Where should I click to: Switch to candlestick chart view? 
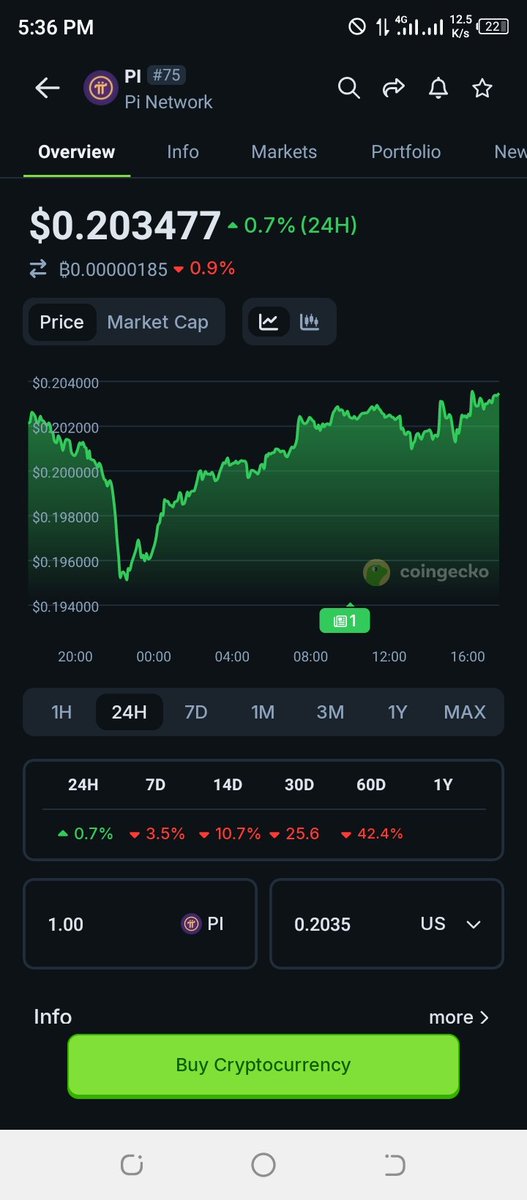click(310, 322)
